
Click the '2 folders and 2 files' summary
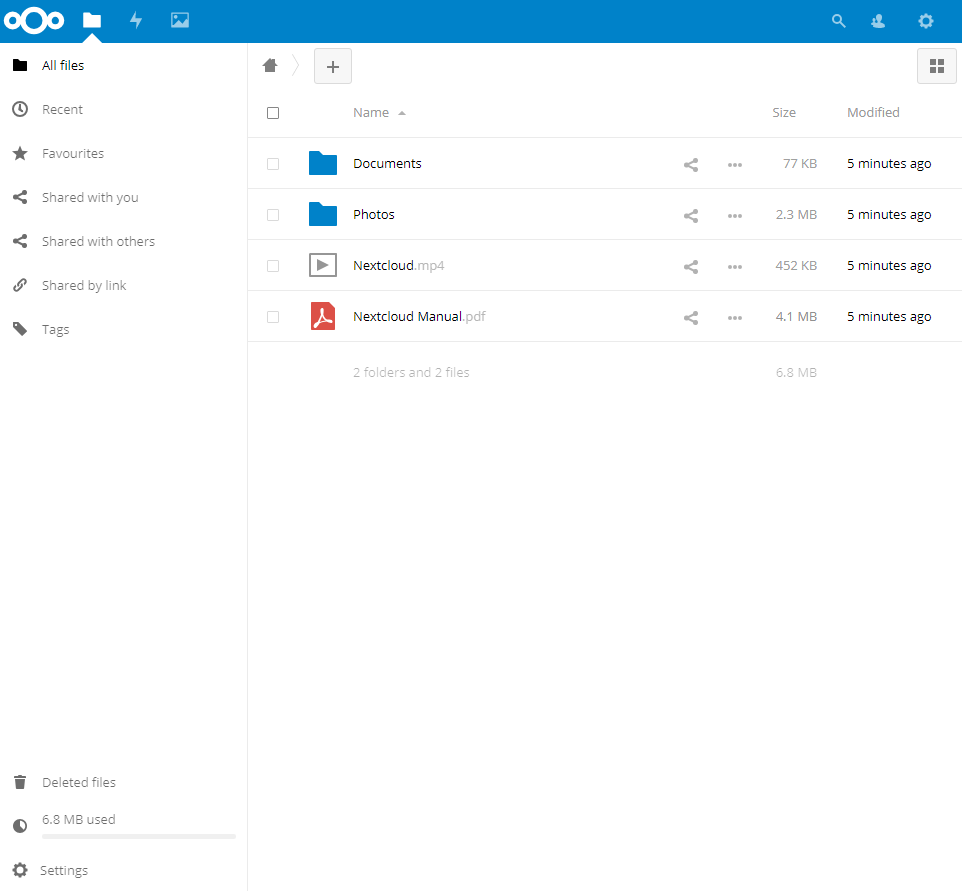pyautogui.click(x=411, y=372)
